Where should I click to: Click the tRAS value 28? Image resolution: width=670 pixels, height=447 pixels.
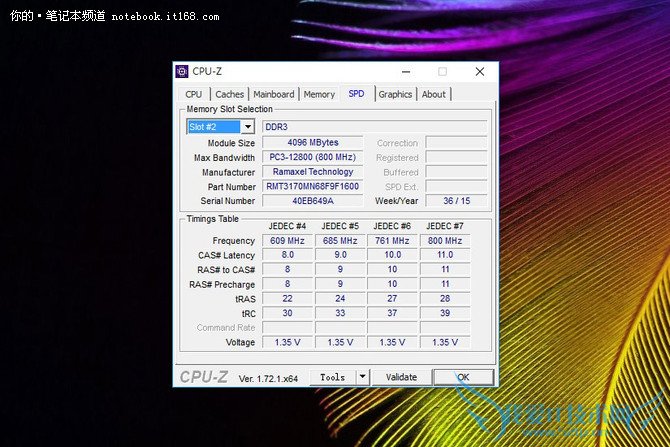[x=445, y=298]
